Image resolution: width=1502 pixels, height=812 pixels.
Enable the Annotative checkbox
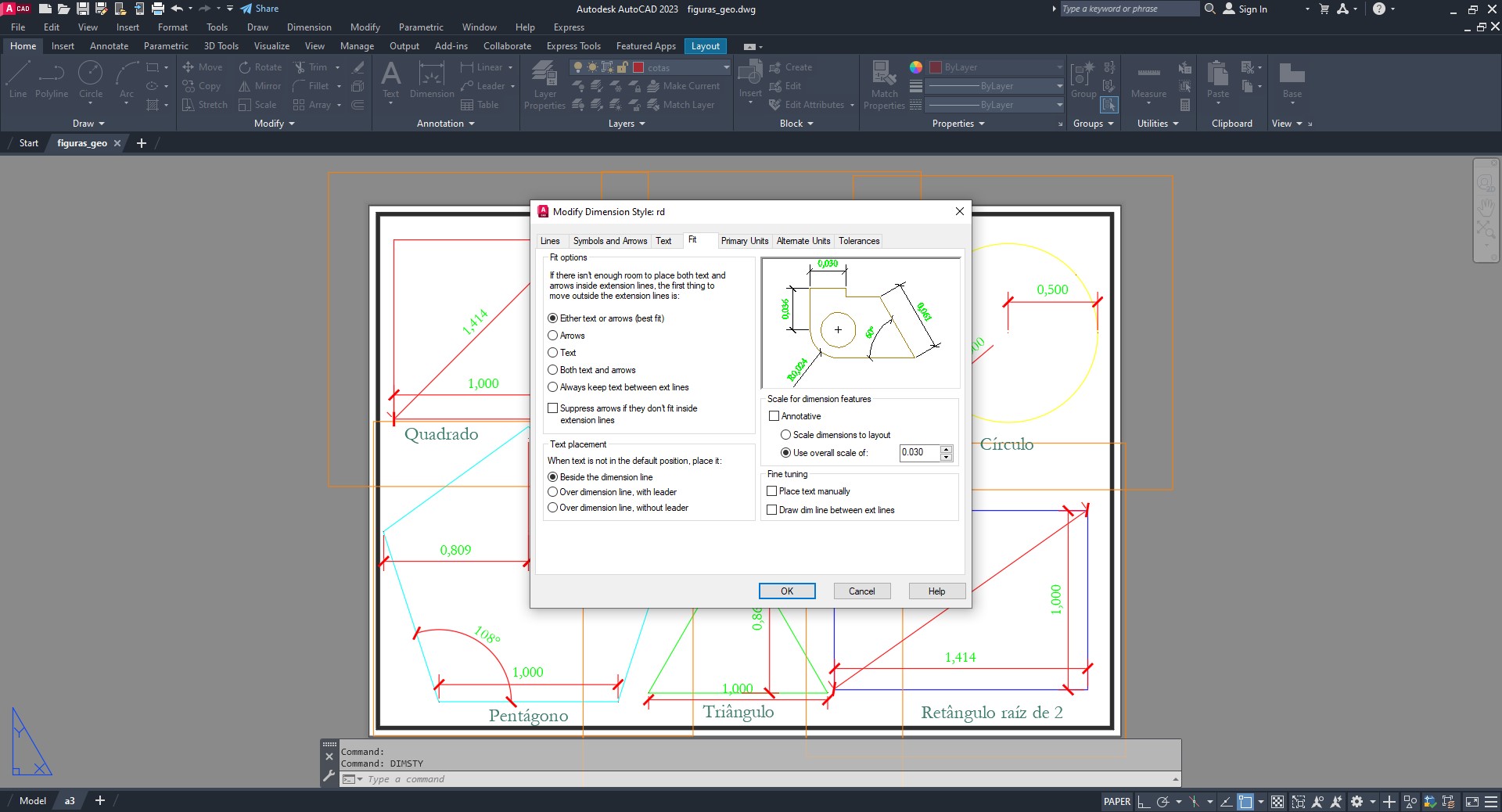pos(774,416)
